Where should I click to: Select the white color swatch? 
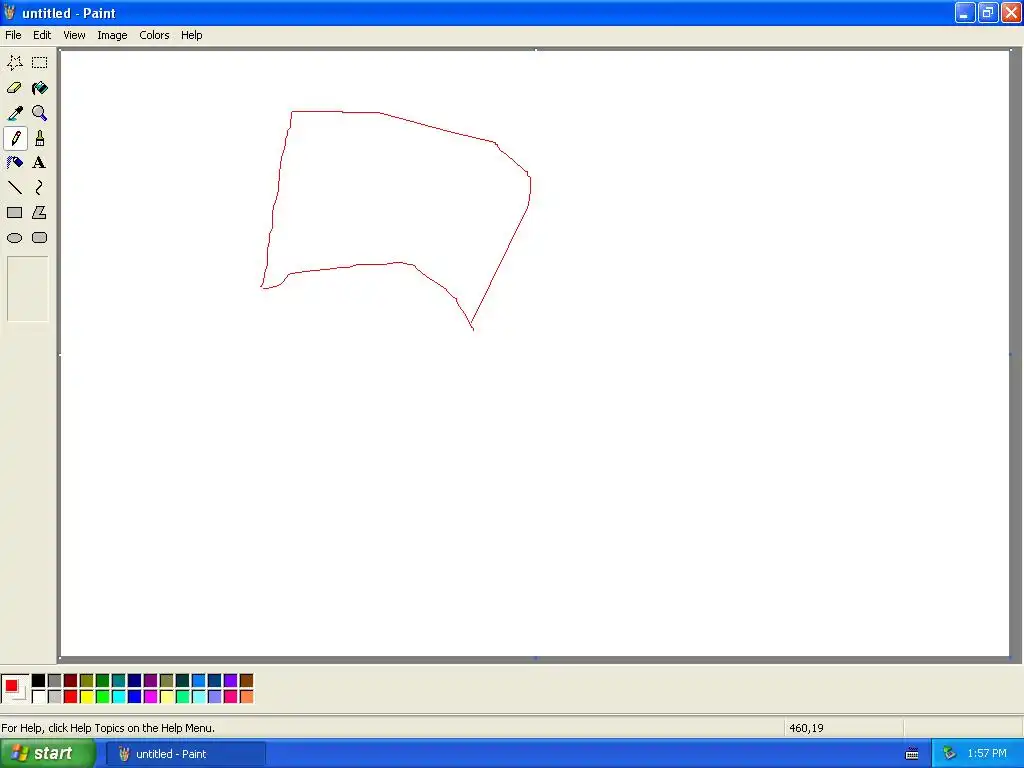click(x=39, y=697)
